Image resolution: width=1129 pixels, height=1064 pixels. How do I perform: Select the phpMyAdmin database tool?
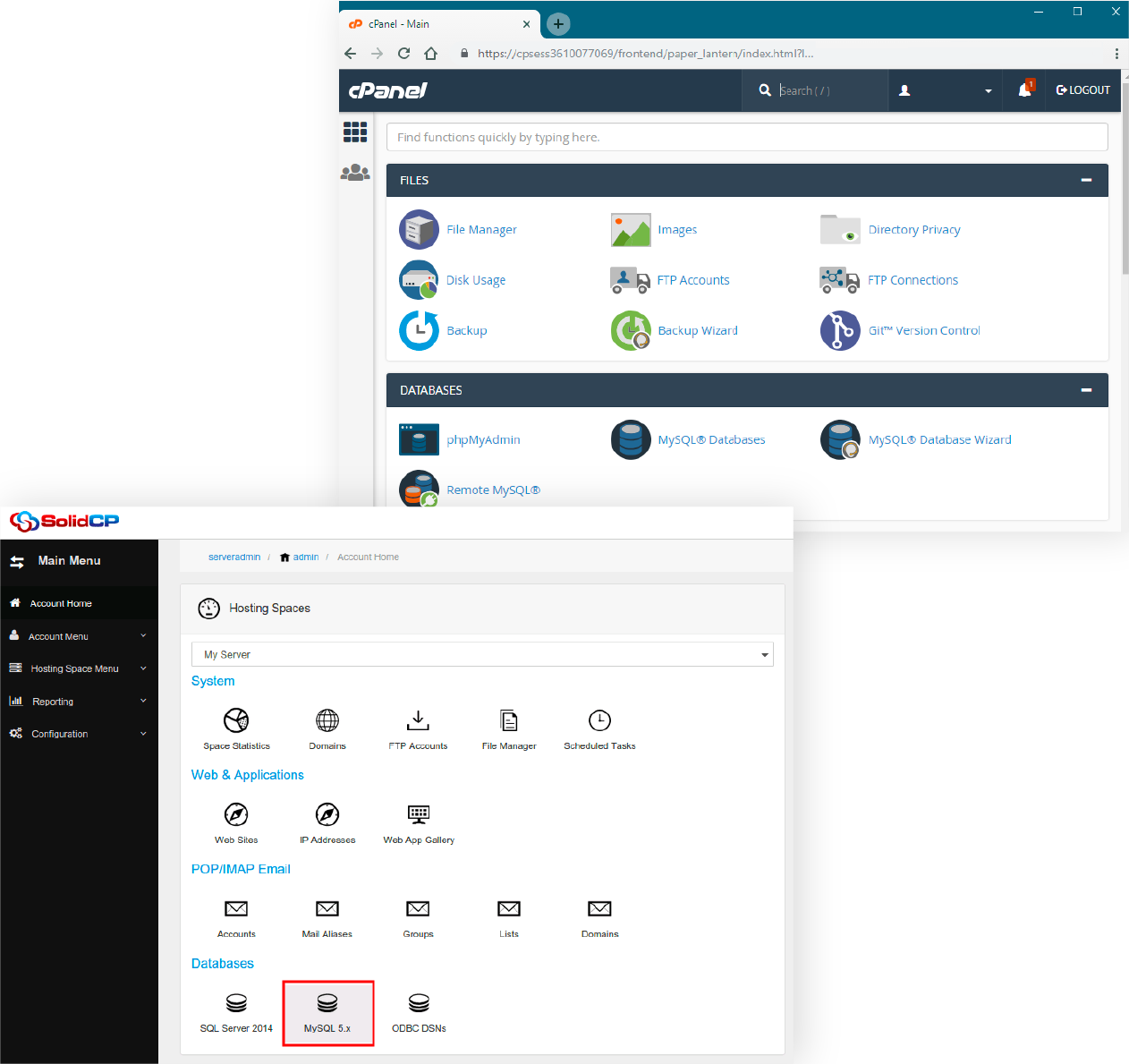tap(483, 439)
